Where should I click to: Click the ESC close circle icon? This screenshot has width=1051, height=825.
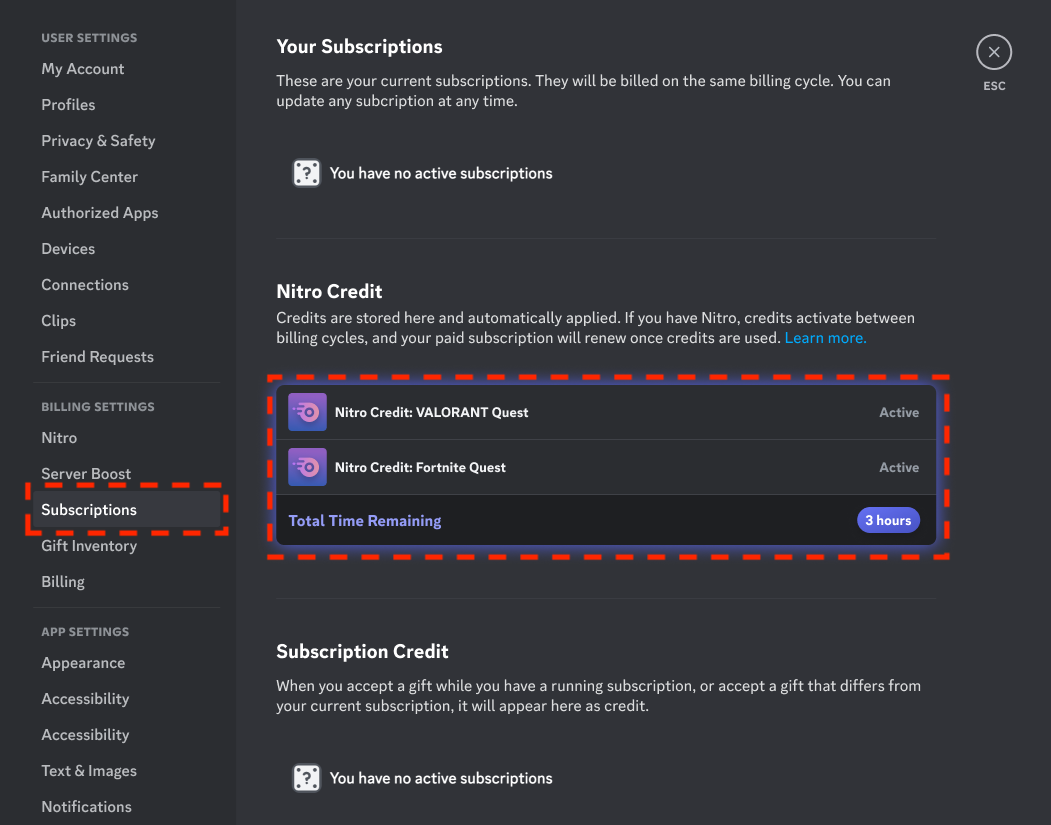(993, 52)
